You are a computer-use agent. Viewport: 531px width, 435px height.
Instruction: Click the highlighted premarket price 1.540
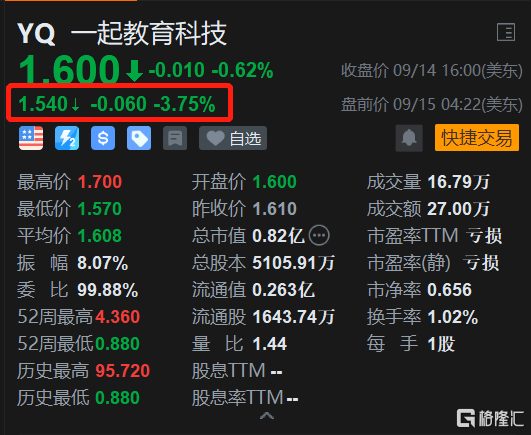(x=43, y=104)
